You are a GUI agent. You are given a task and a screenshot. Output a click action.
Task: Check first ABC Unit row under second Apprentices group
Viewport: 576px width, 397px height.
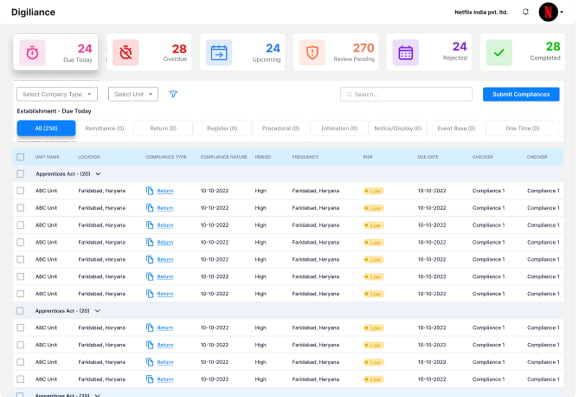(x=20, y=328)
